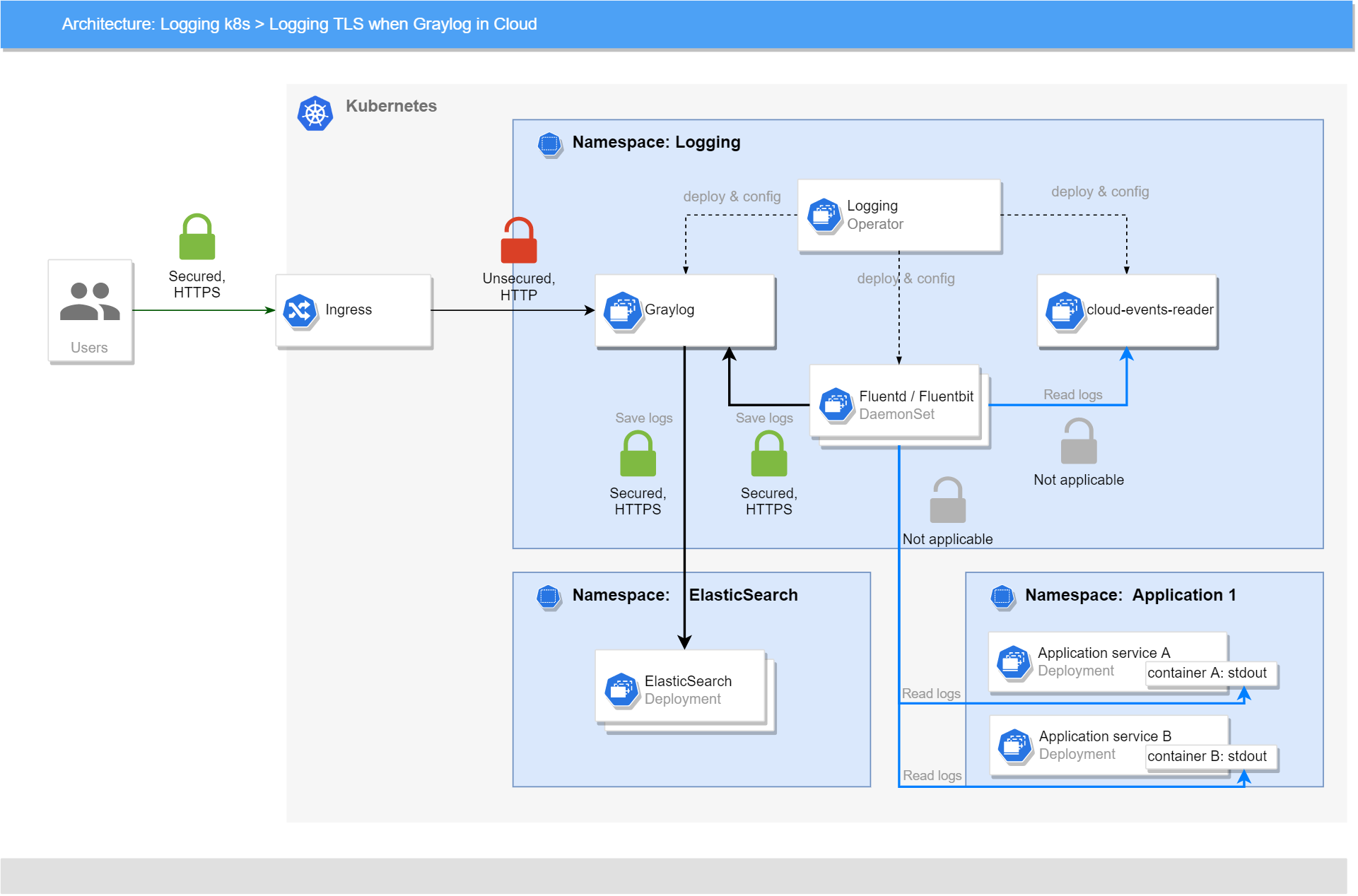1358x896 pixels.
Task: Select the Application service B label
Action: 1105,736
